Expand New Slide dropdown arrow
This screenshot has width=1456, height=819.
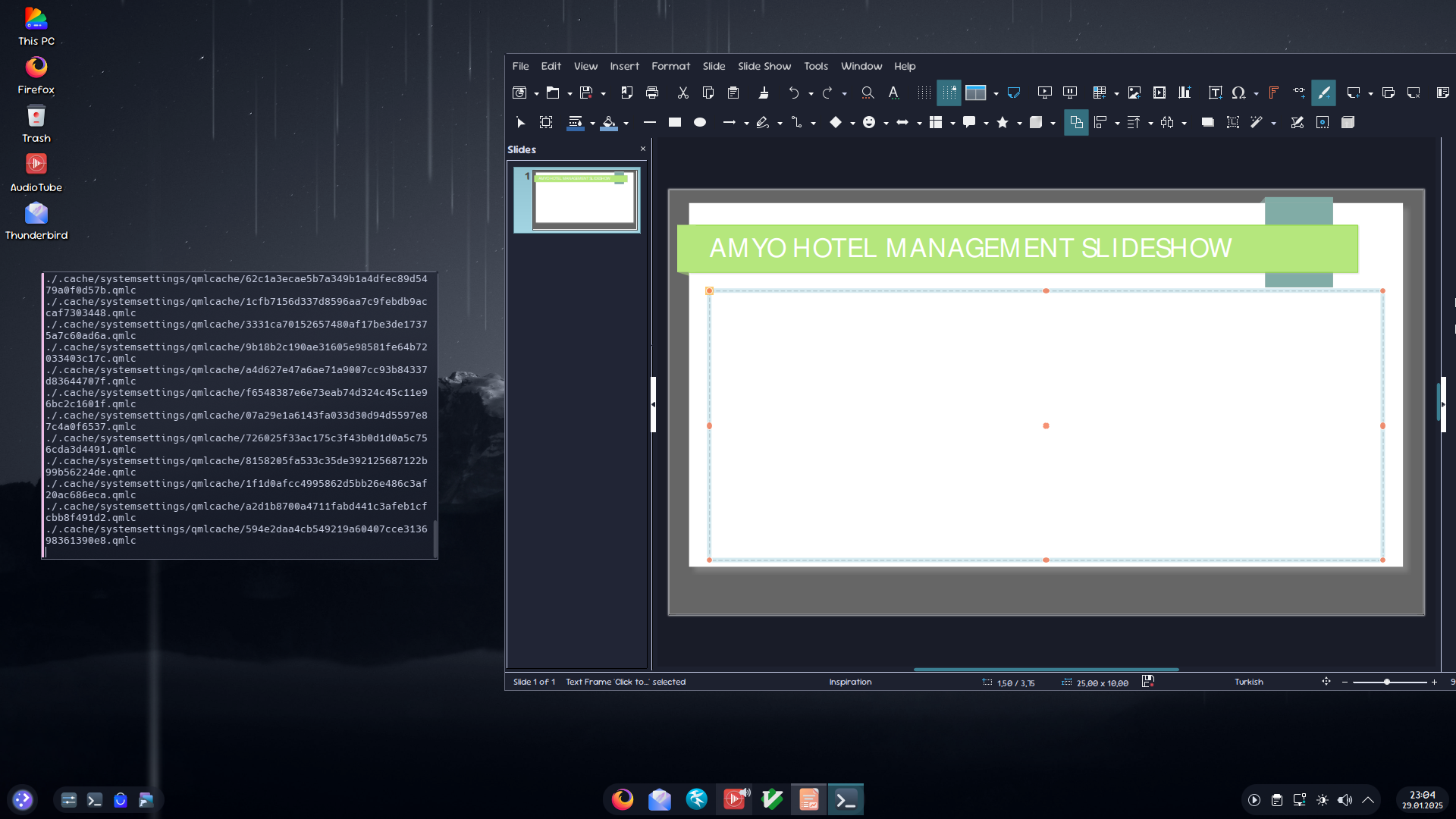(x=1370, y=93)
